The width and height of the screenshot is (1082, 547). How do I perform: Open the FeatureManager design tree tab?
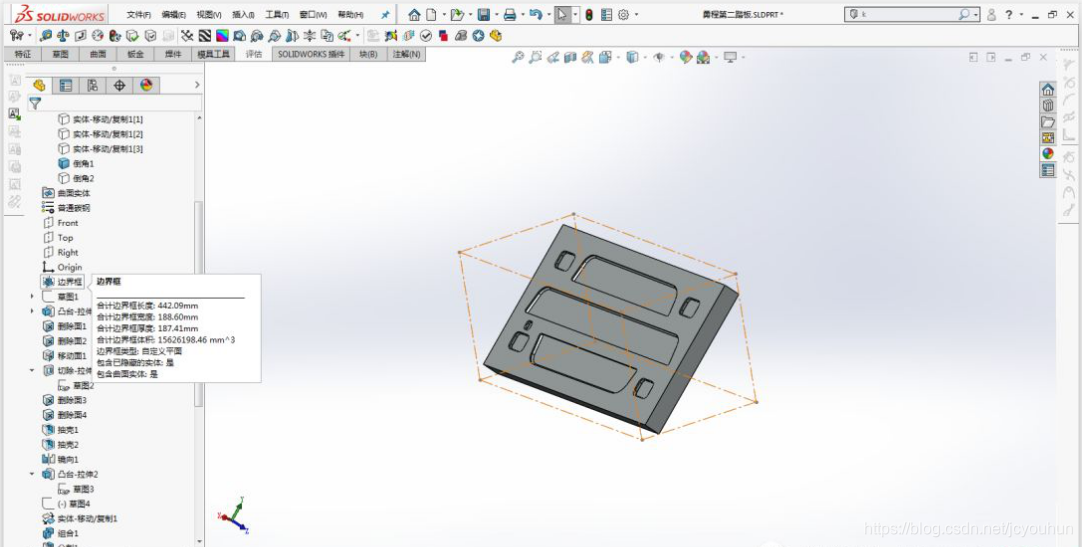pyautogui.click(x=39, y=85)
